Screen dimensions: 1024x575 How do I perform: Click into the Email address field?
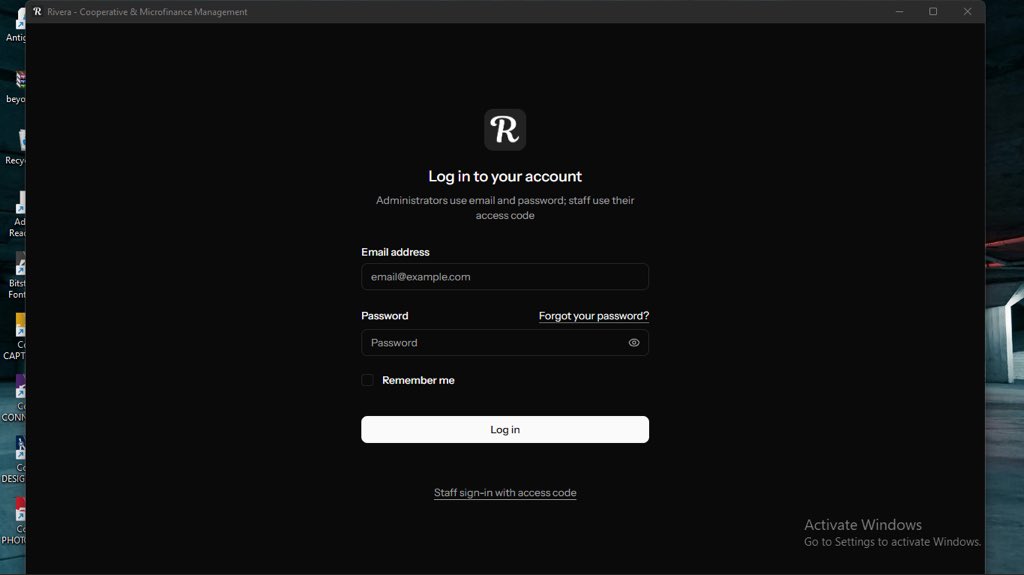(505, 276)
